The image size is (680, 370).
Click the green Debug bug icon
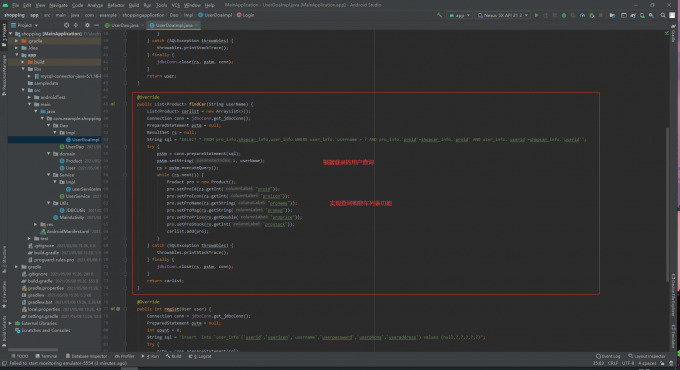[x=564, y=15]
